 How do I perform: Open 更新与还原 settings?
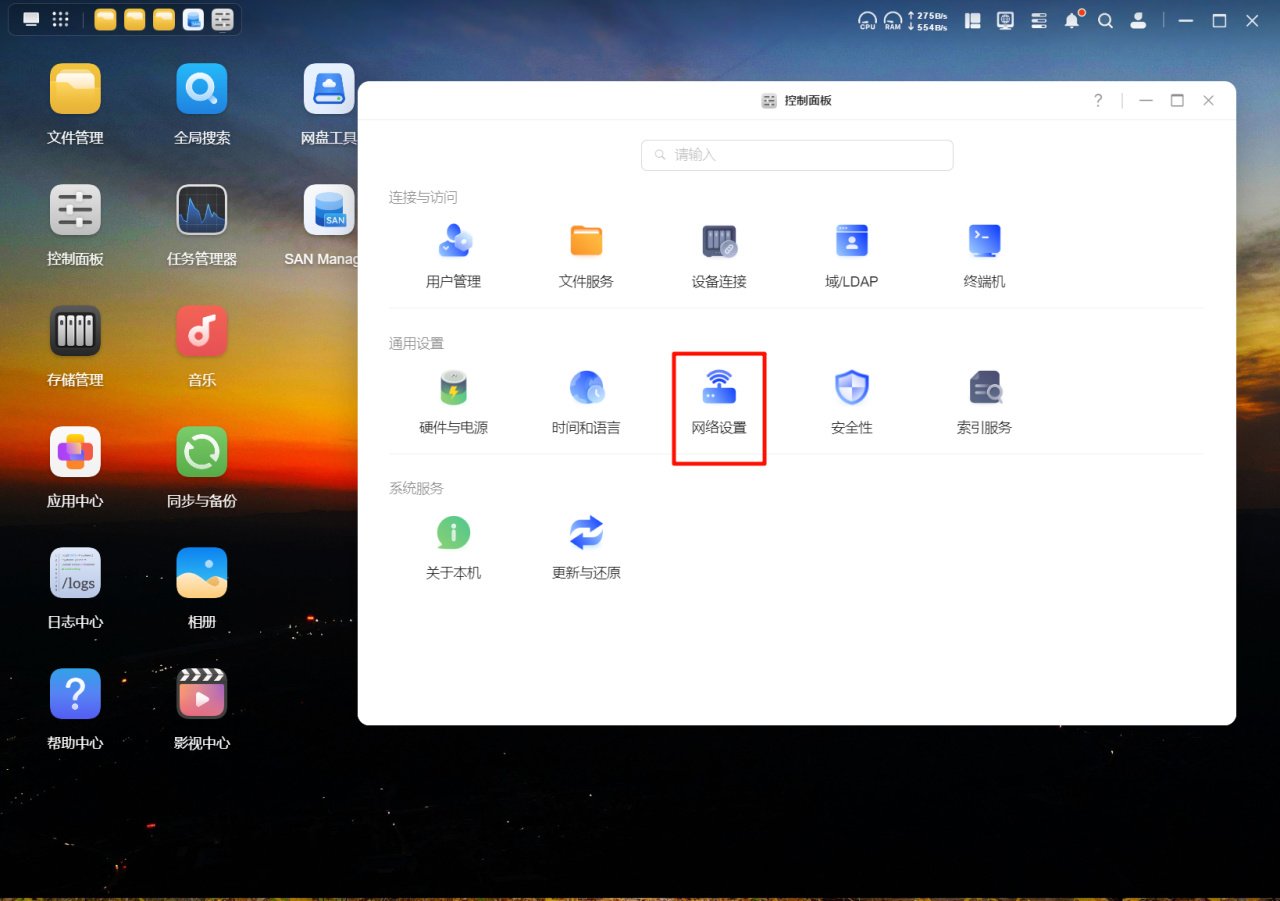tap(586, 547)
